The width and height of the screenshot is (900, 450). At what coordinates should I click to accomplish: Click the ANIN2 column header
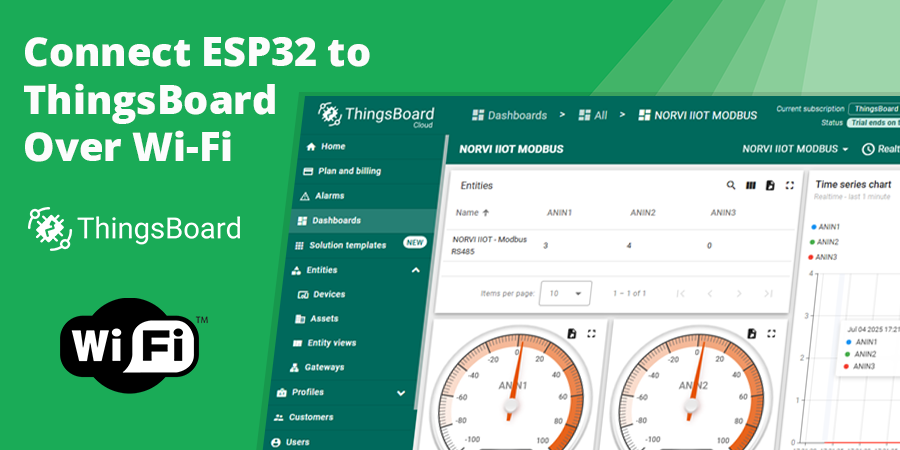pos(643,212)
